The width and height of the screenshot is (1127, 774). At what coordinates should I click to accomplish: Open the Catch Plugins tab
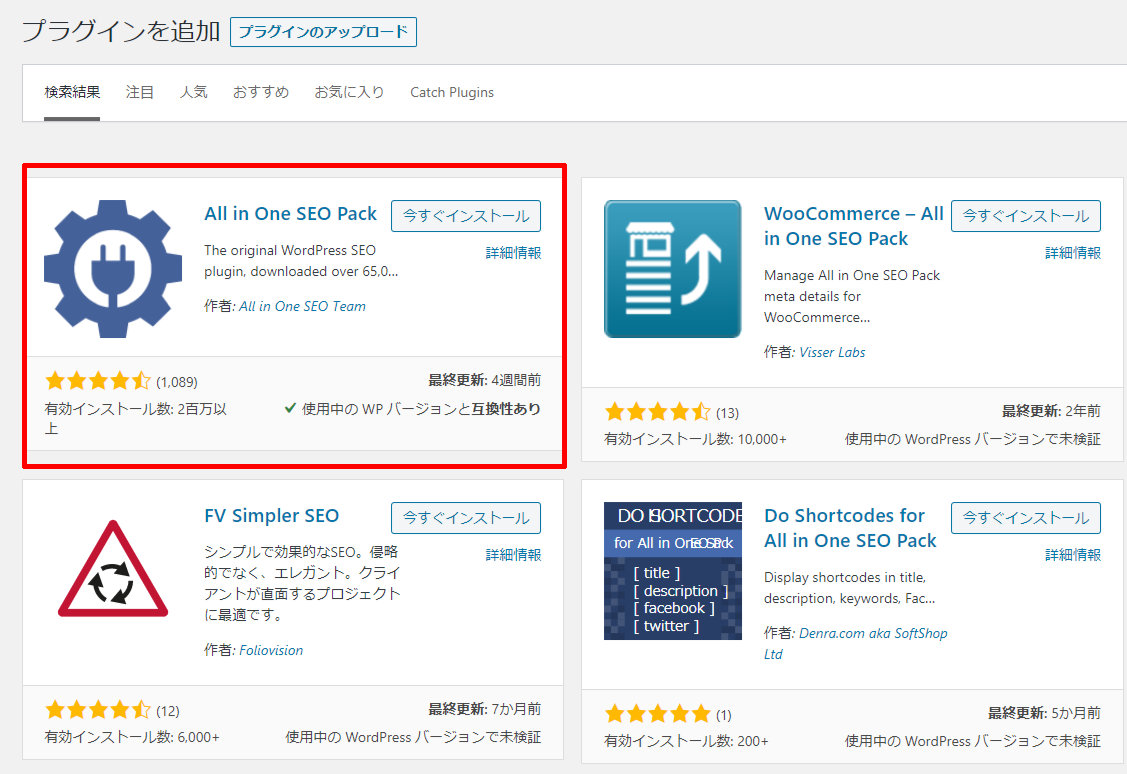pyautogui.click(x=451, y=92)
